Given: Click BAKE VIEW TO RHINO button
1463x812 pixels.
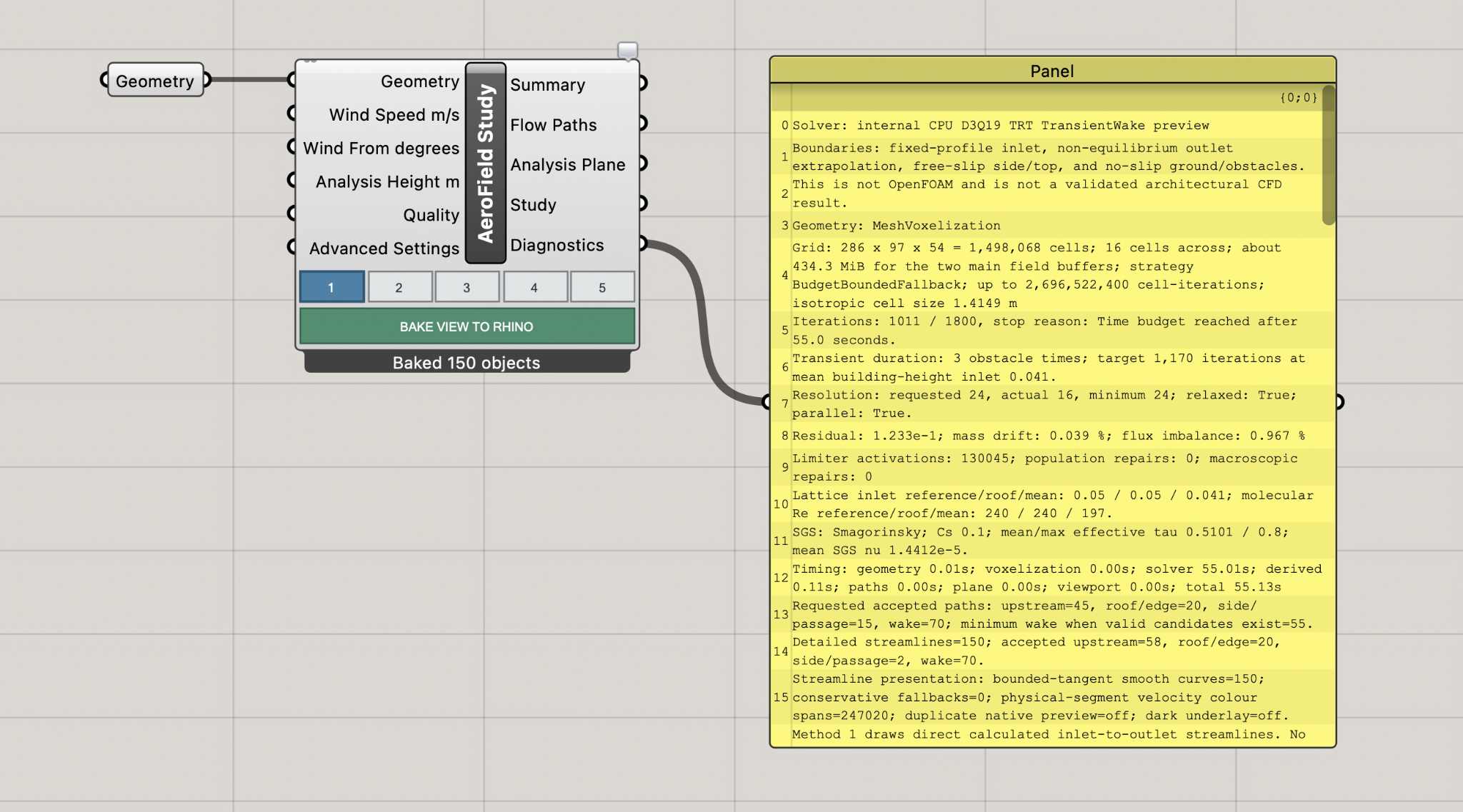Looking at the screenshot, I should [x=467, y=326].
